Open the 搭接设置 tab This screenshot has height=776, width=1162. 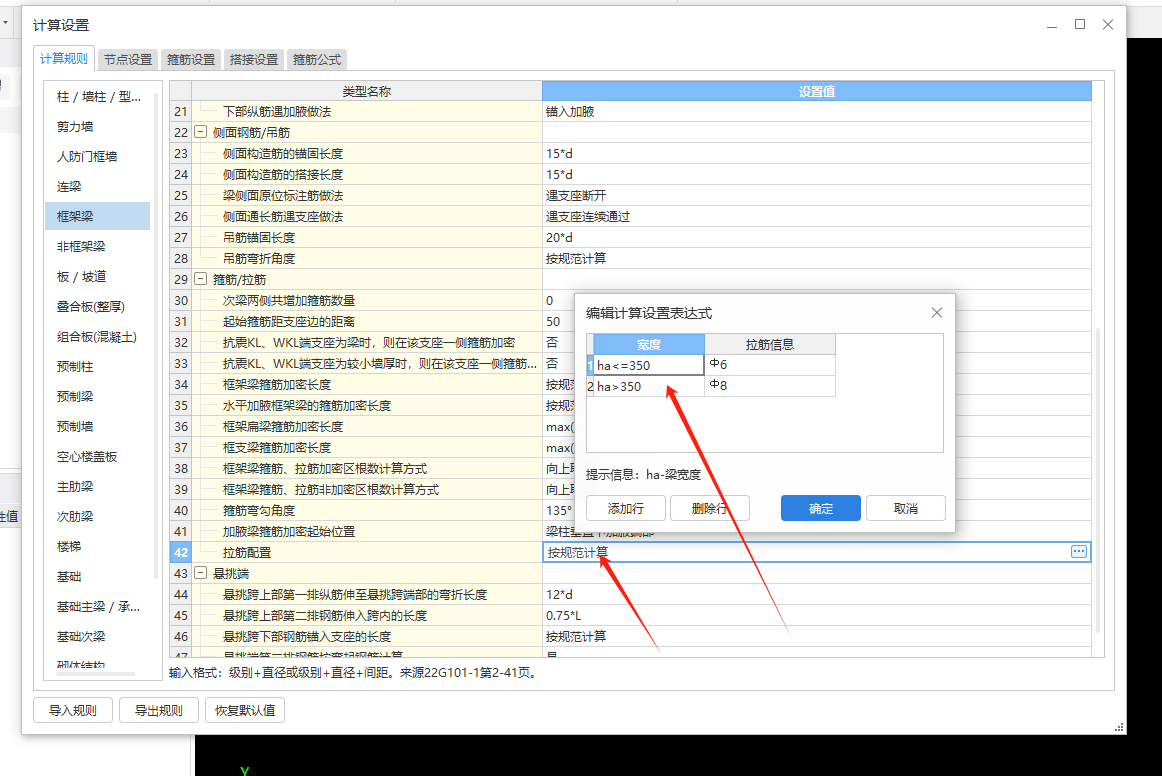point(253,59)
